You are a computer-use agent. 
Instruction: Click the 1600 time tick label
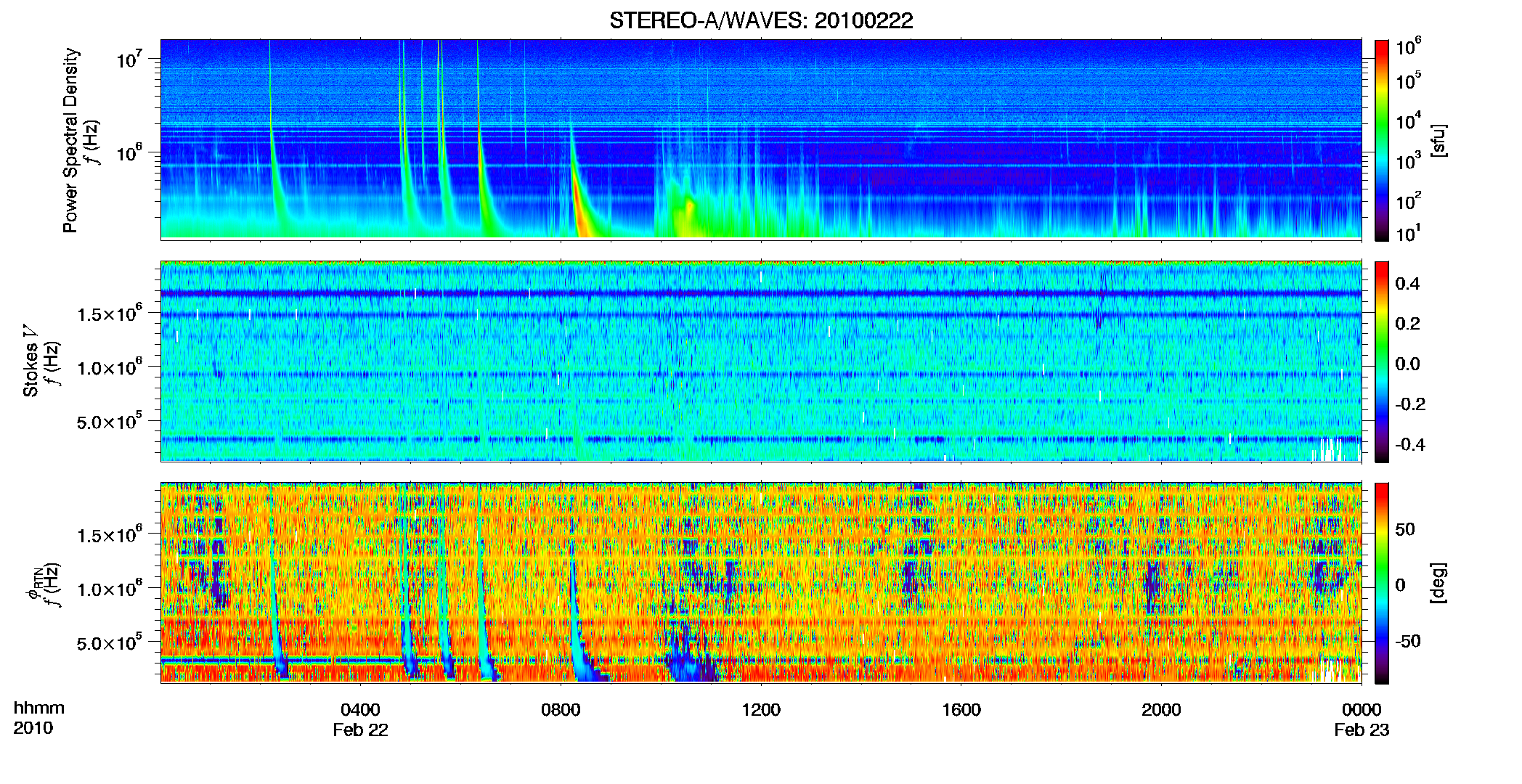click(961, 710)
